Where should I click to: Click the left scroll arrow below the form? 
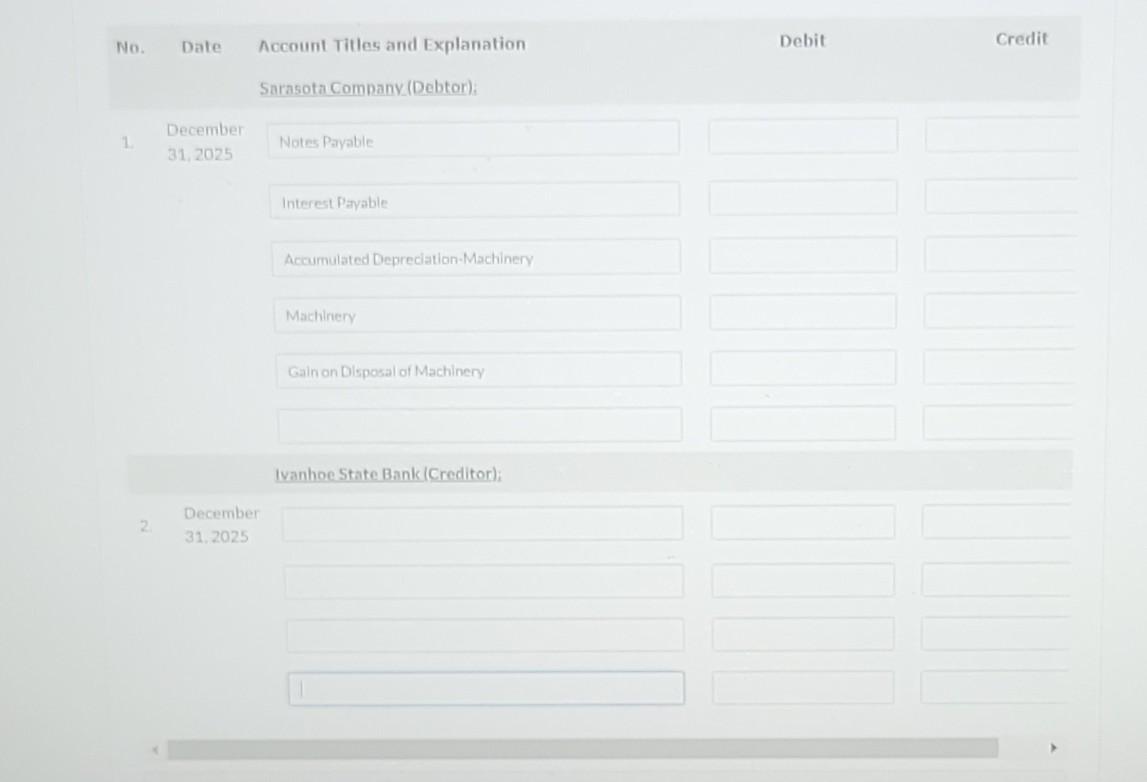tap(155, 745)
